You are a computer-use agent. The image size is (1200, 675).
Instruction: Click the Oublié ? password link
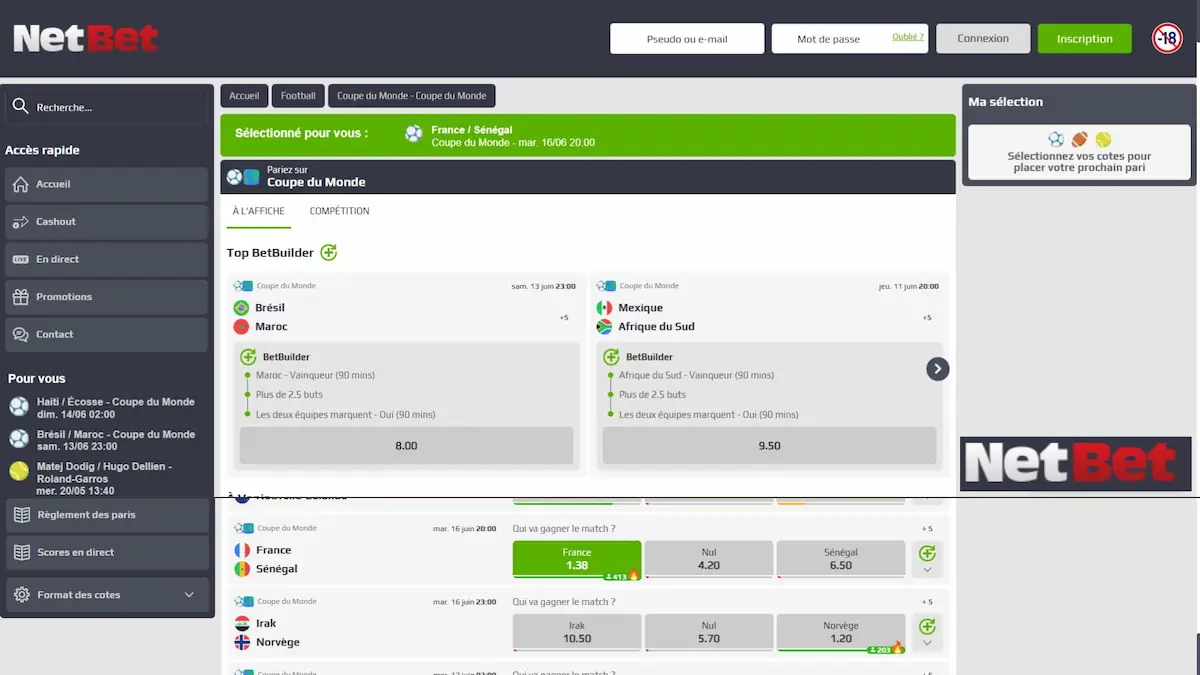click(x=908, y=37)
